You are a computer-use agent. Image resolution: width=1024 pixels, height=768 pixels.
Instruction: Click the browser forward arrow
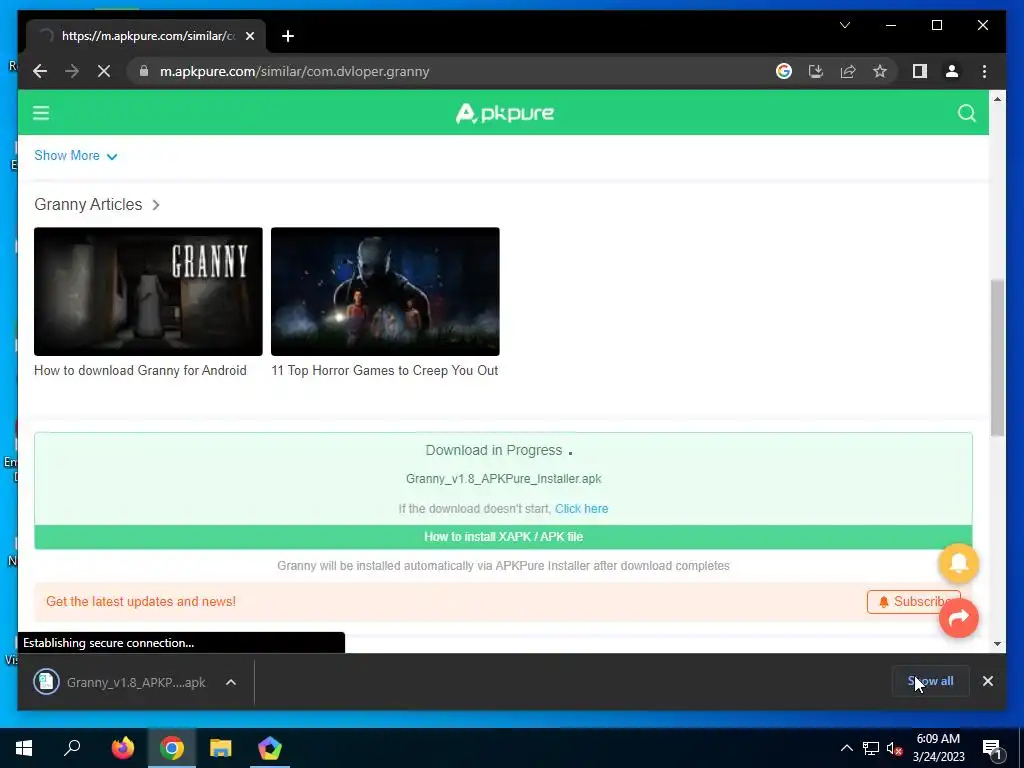[72, 71]
